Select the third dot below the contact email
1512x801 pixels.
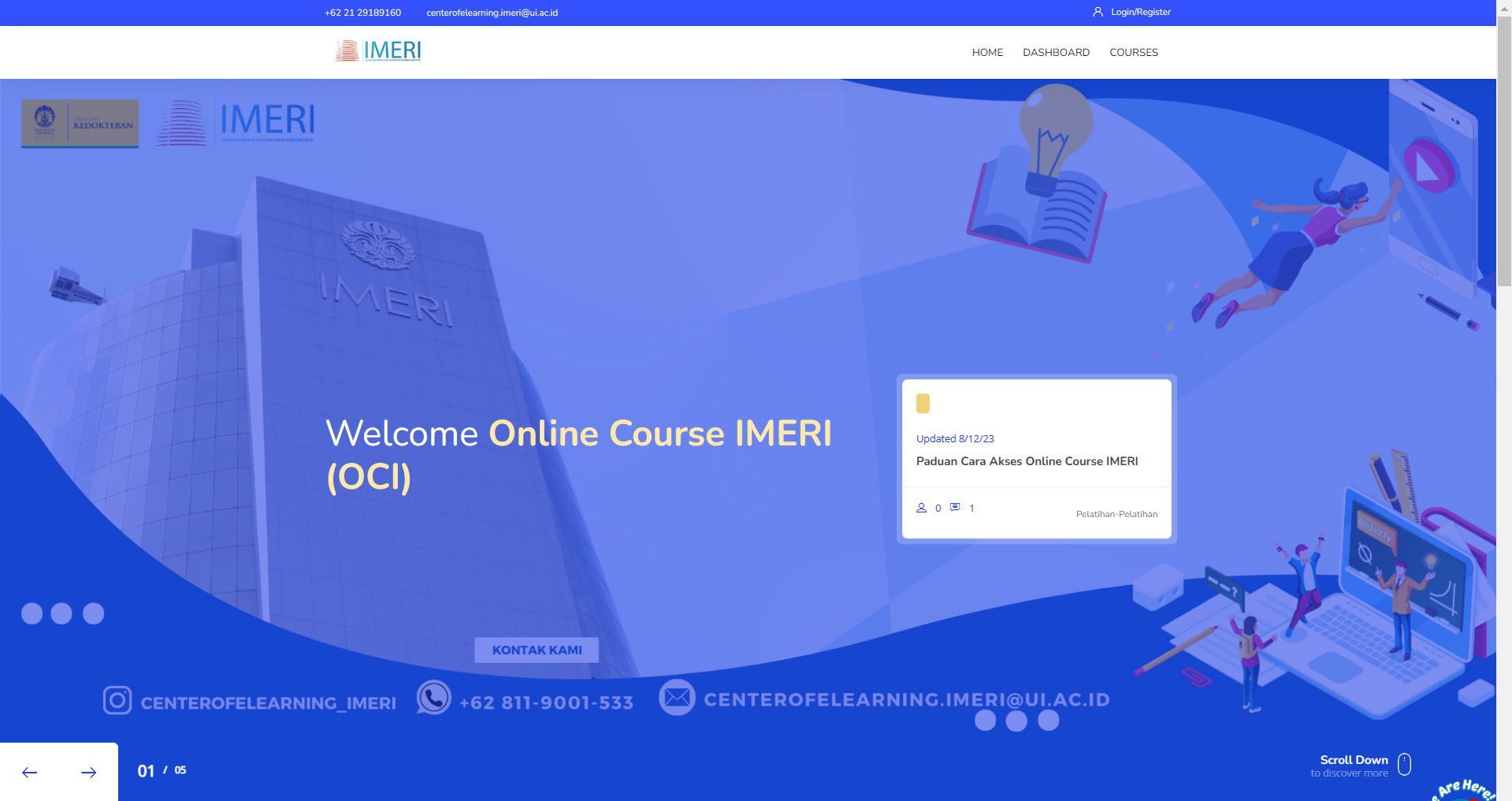(x=1048, y=719)
